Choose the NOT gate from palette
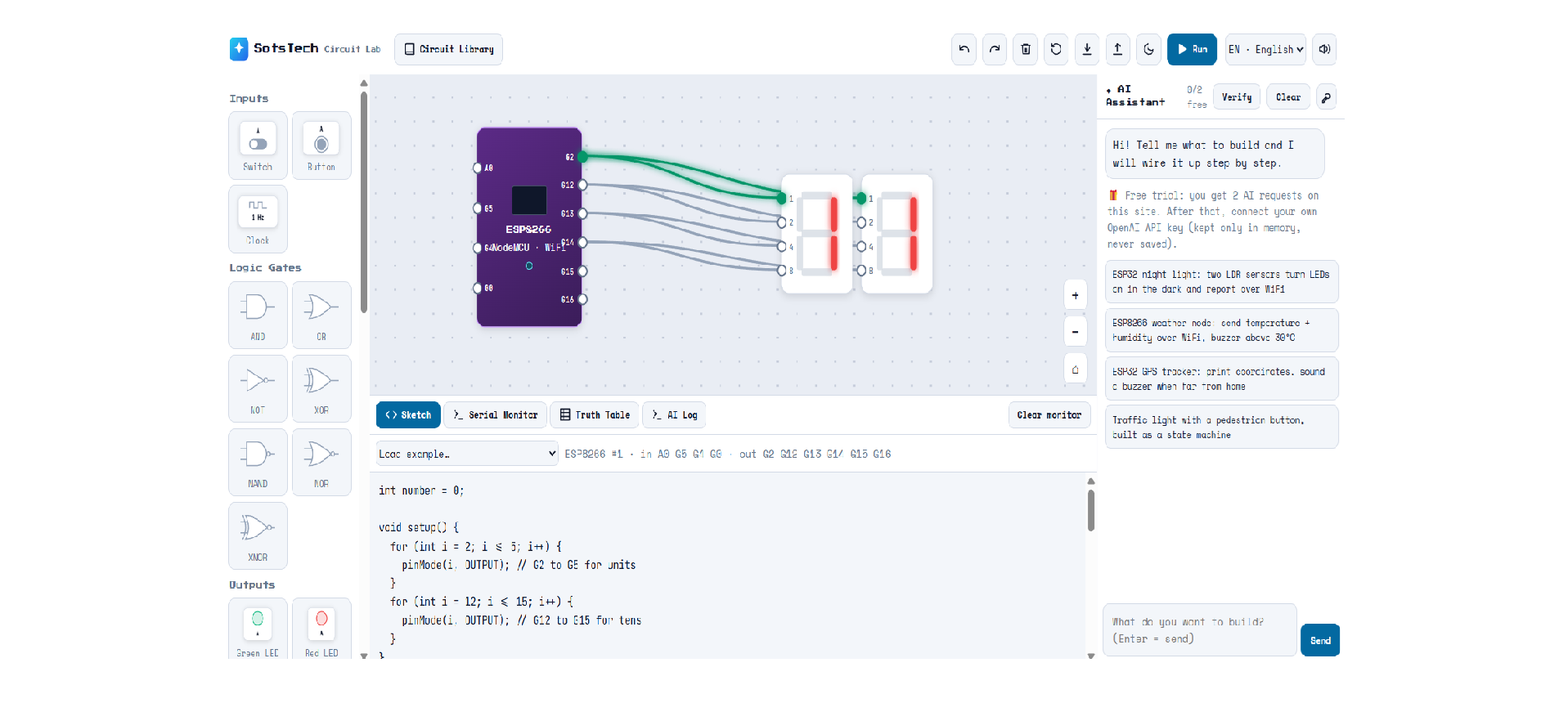The height and width of the screenshot is (703, 1568). click(258, 388)
